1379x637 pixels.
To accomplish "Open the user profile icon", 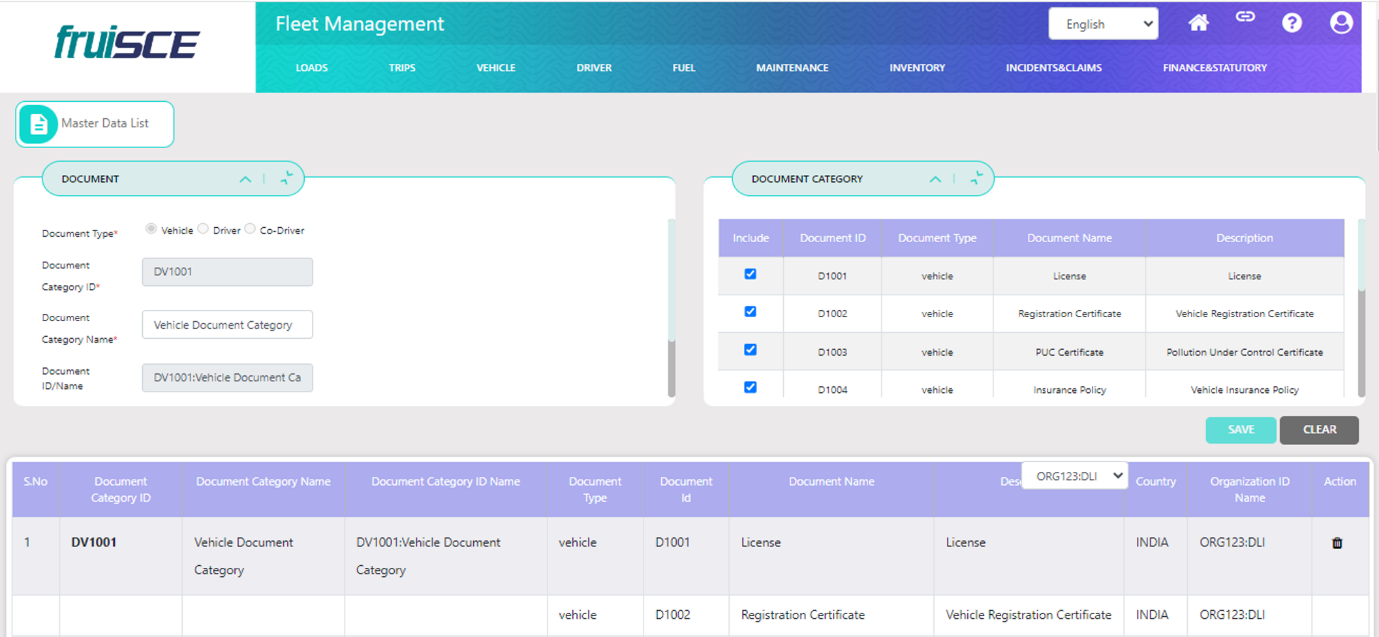I will pyautogui.click(x=1341, y=23).
